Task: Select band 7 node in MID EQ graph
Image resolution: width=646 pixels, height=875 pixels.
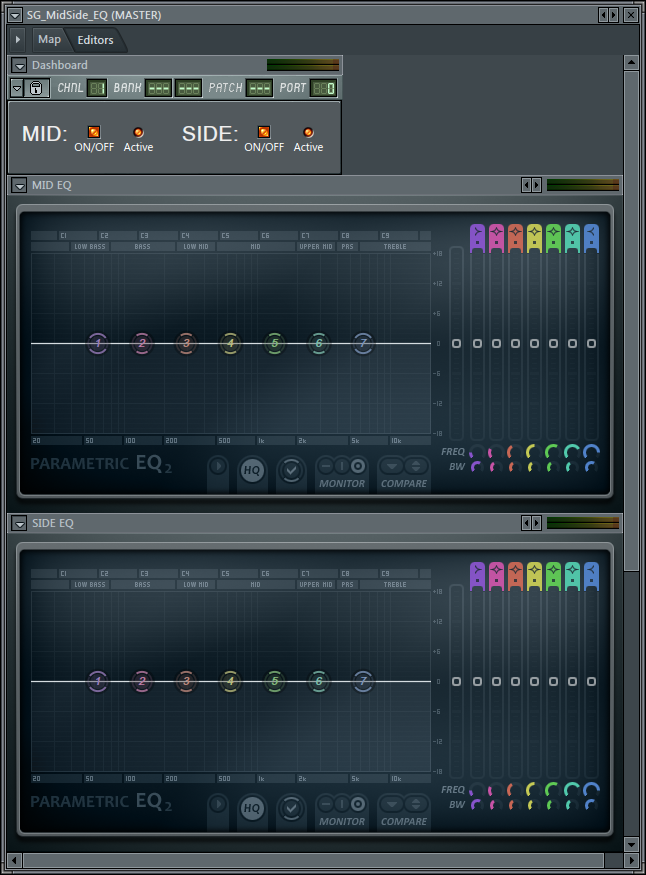Action: pos(363,343)
